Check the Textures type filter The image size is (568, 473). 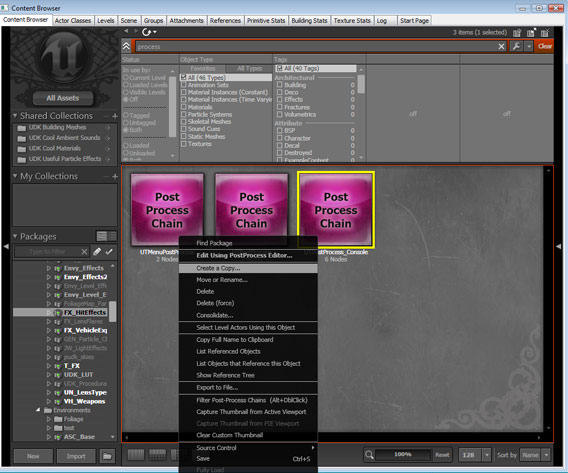184,144
